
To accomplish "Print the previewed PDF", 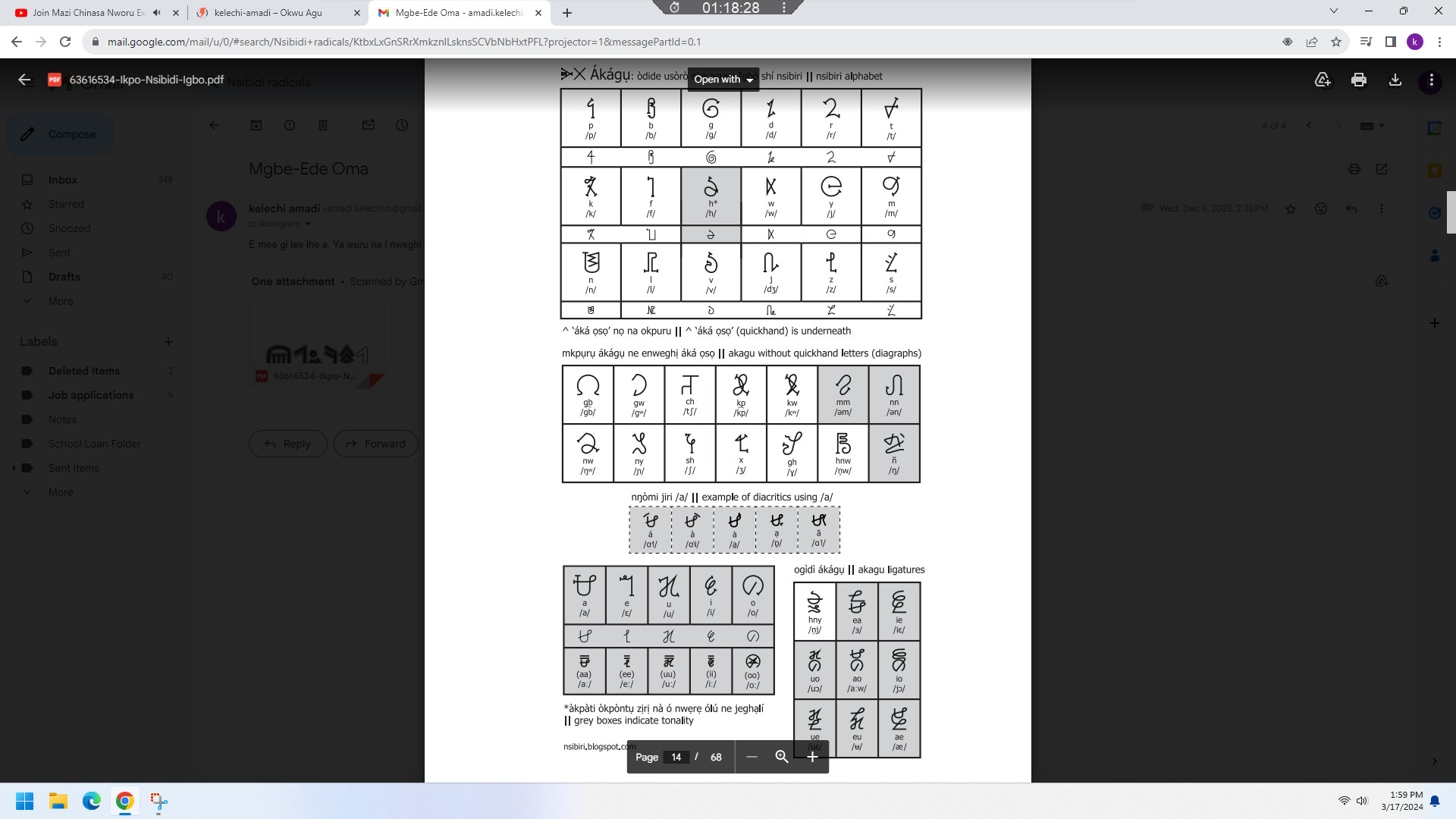I will [x=1359, y=80].
